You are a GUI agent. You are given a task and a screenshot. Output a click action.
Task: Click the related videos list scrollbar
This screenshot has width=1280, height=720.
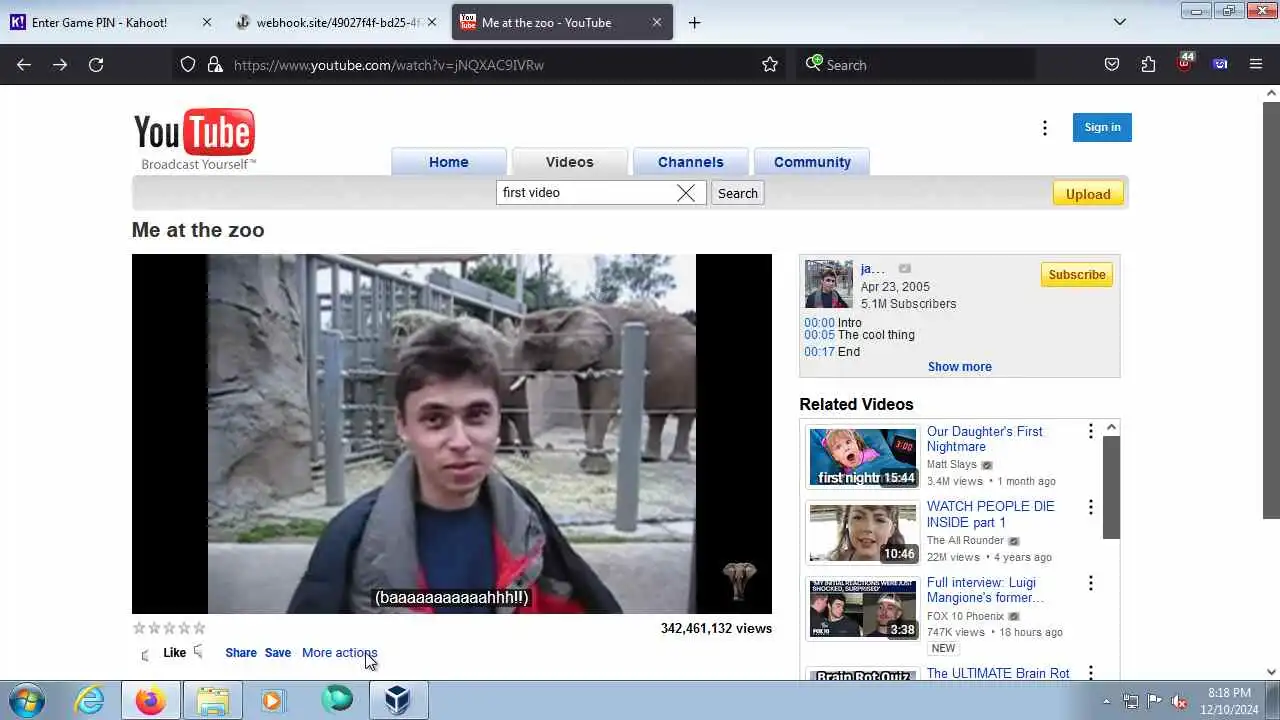tap(1111, 487)
